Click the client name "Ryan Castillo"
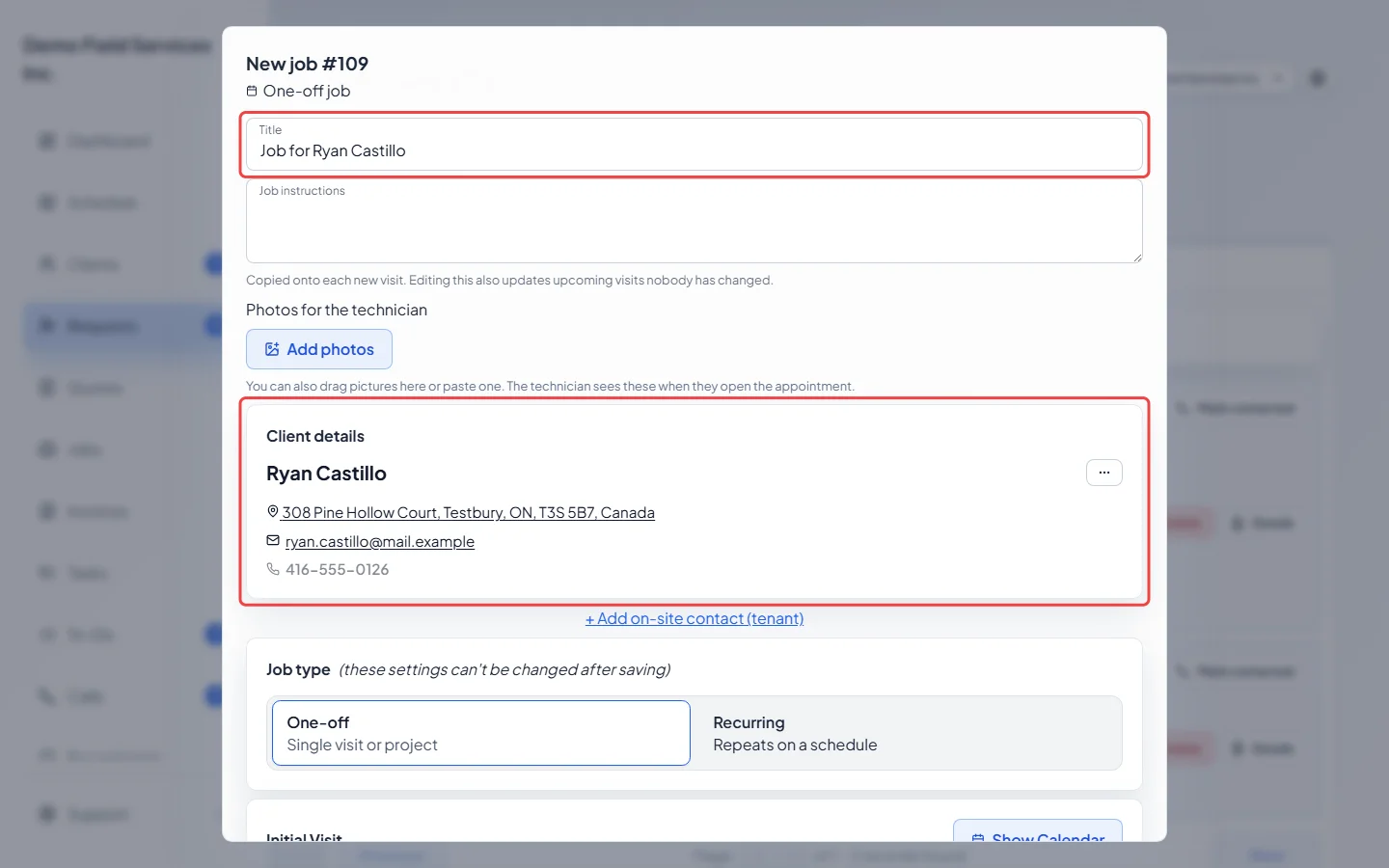Screen dimensions: 1389x868 click(326, 474)
